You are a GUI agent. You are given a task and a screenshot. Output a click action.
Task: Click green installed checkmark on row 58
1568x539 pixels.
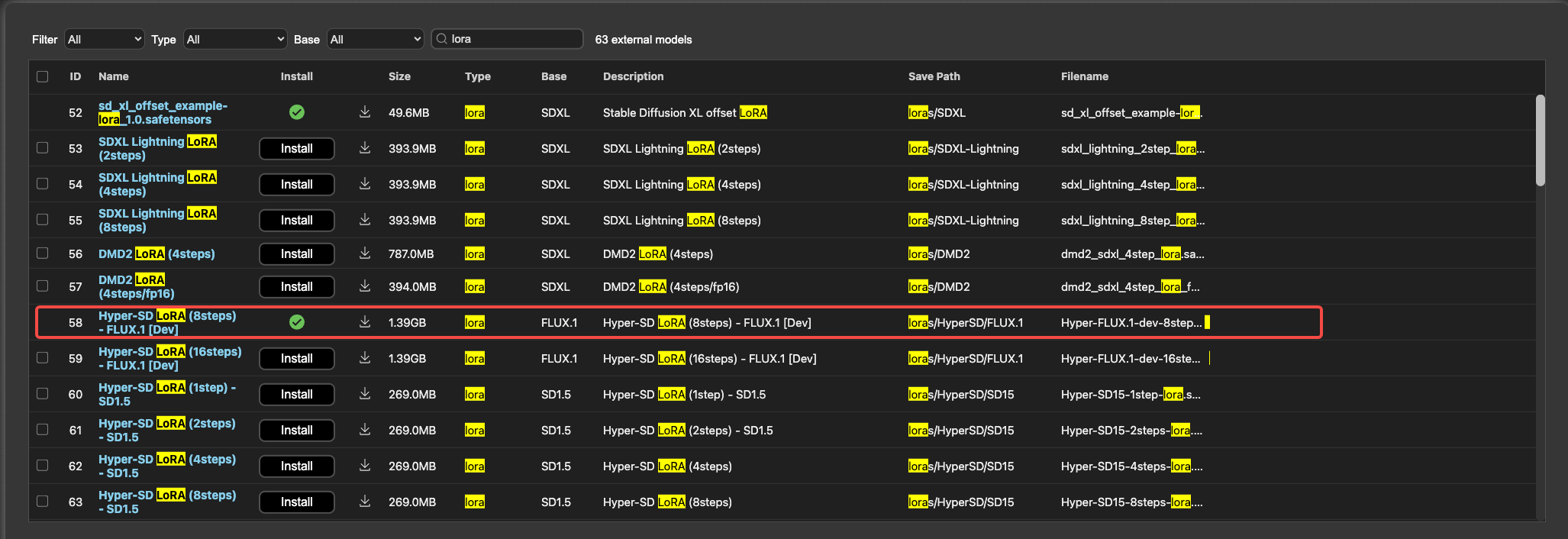(x=297, y=322)
